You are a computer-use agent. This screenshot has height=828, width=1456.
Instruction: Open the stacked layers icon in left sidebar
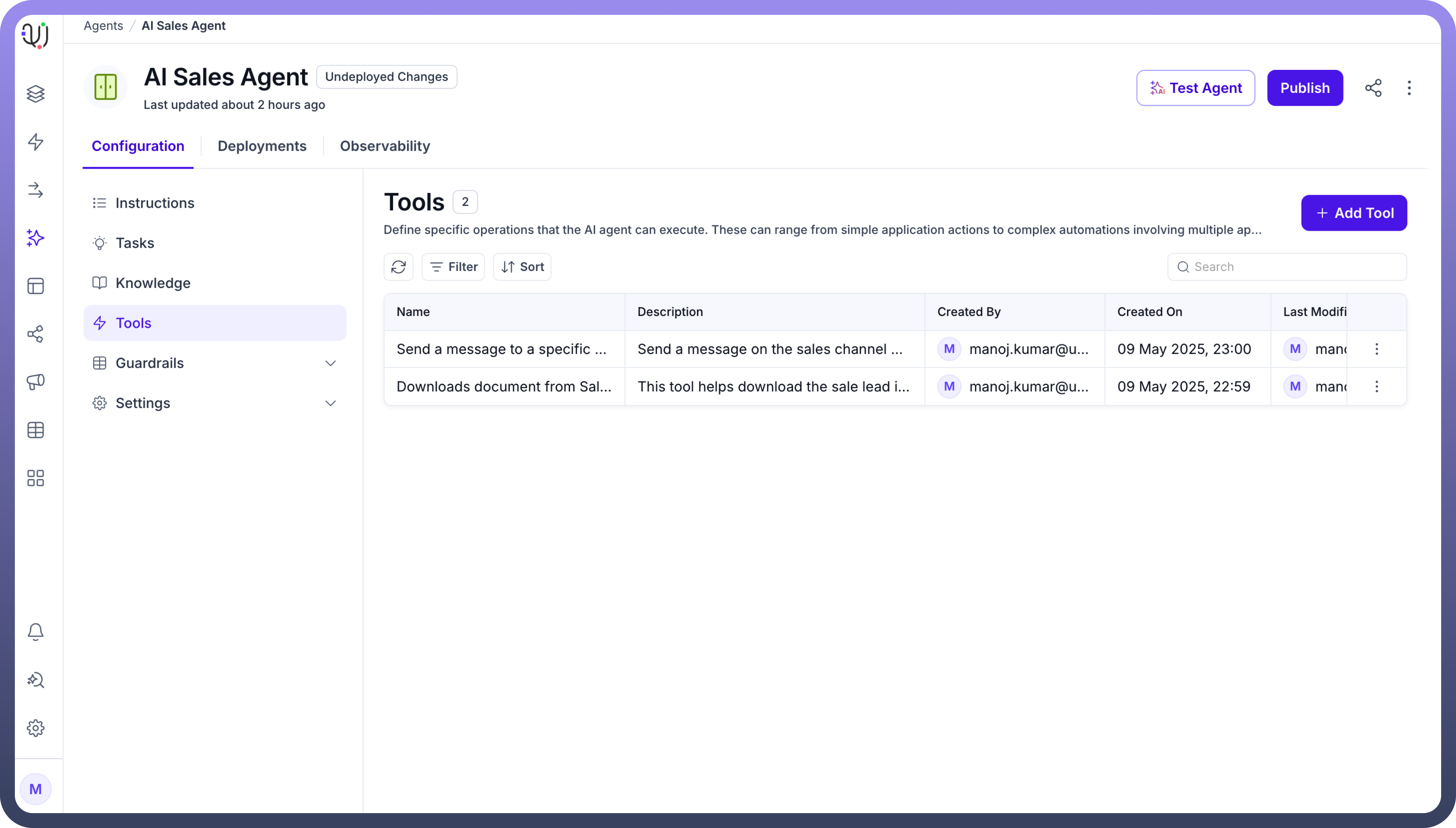(36, 94)
